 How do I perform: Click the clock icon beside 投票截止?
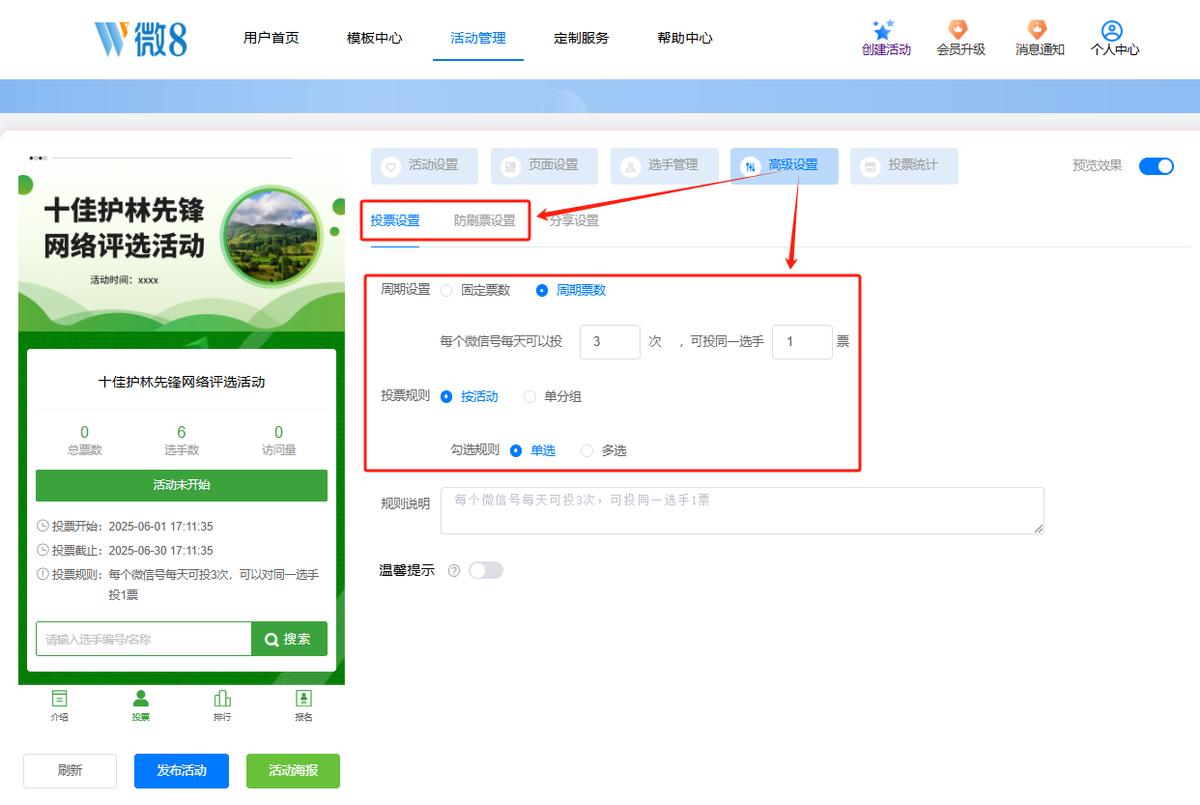42,550
